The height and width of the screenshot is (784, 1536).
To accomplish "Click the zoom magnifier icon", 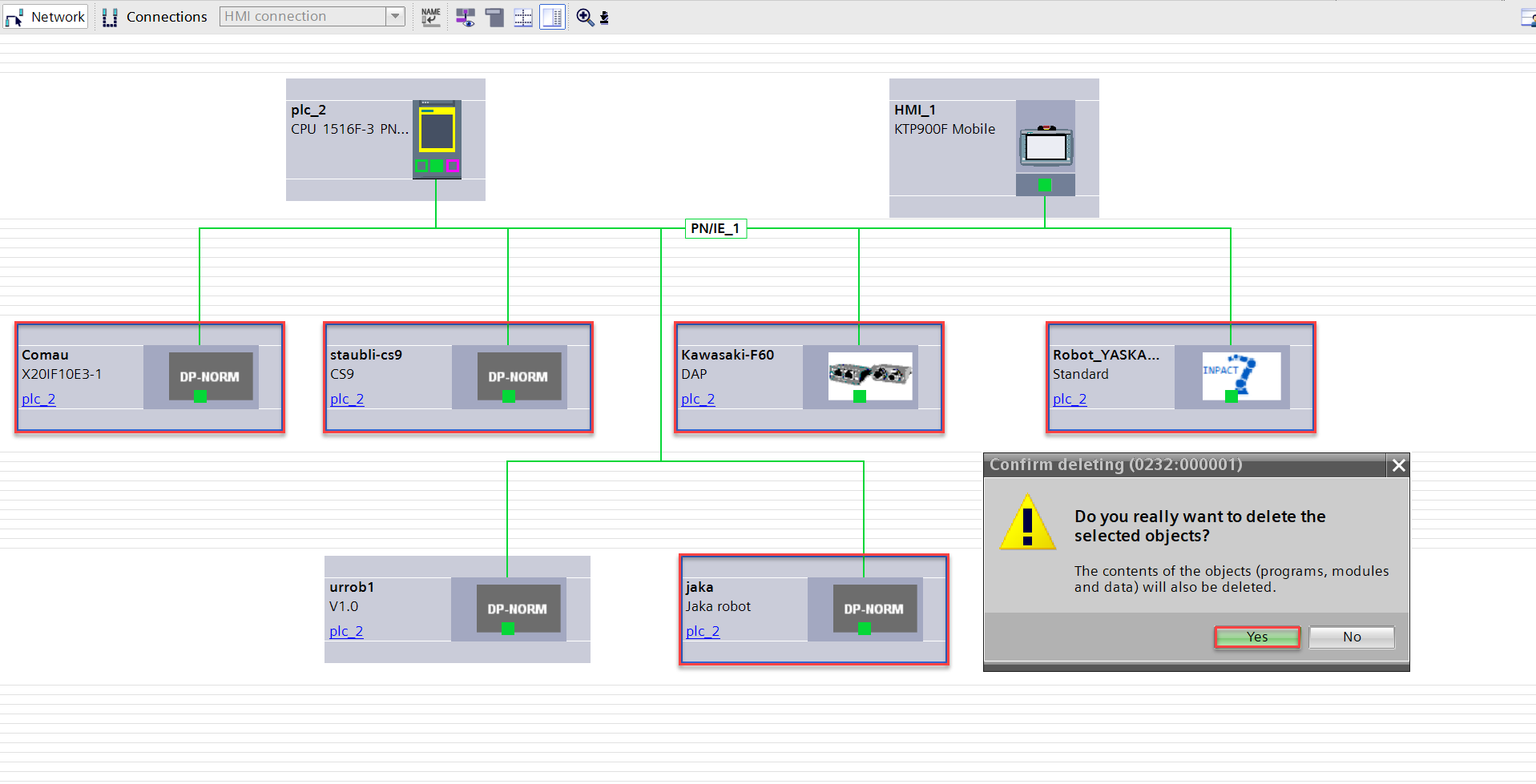I will coord(585,17).
